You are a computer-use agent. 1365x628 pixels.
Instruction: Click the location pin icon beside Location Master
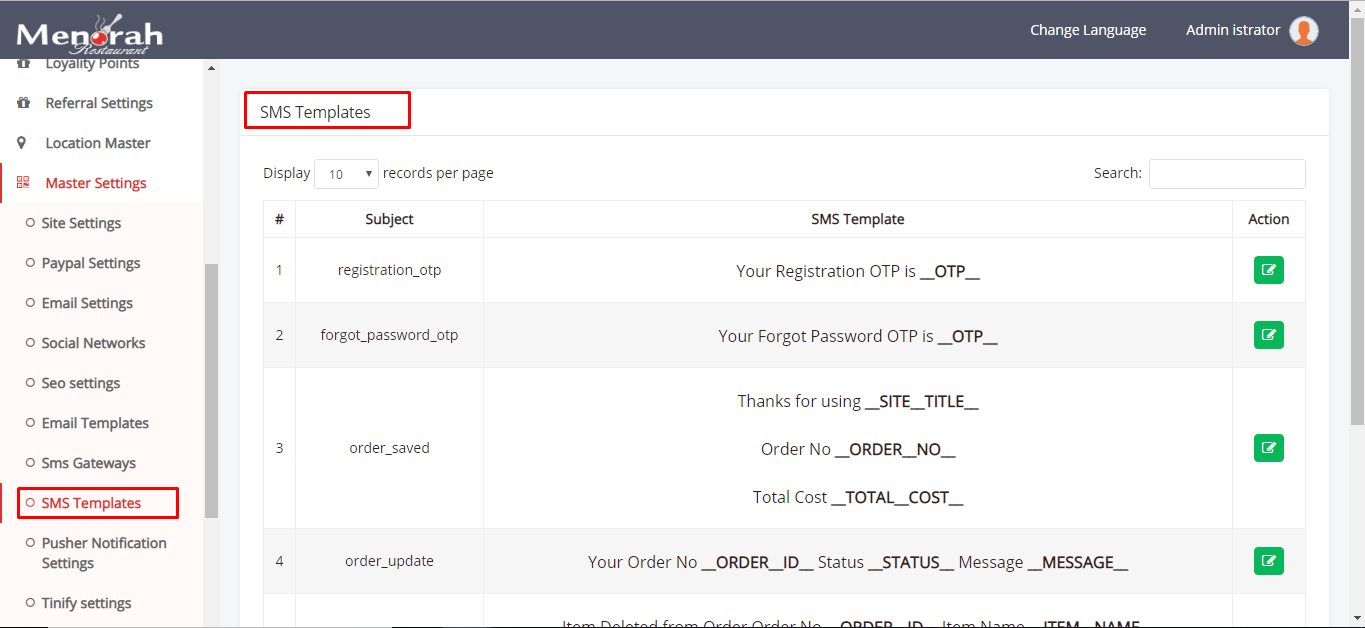22,142
